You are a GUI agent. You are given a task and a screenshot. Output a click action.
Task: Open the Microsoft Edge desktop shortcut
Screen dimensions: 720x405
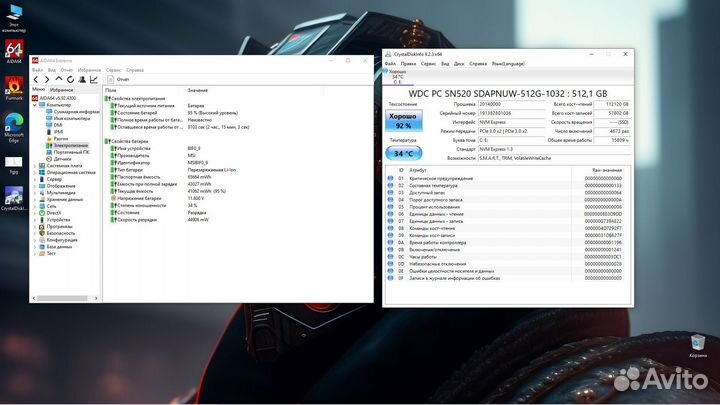pos(14,128)
